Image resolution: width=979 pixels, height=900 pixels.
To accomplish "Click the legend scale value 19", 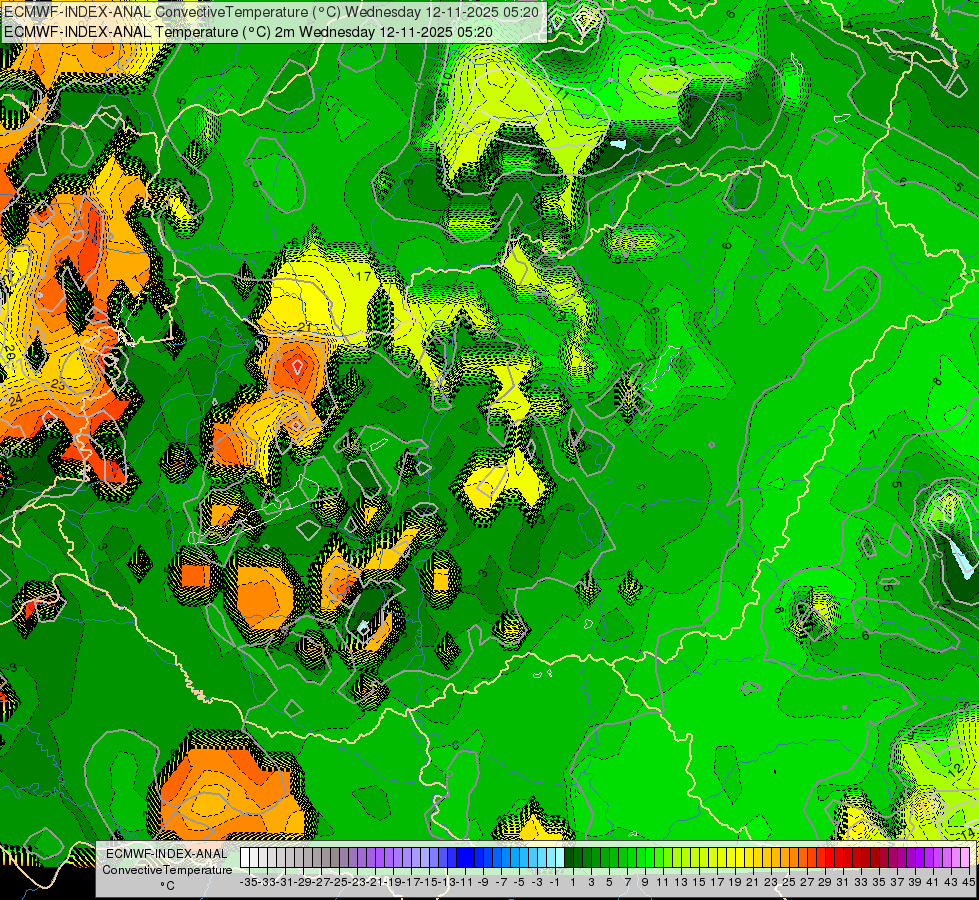I will point(735,882).
